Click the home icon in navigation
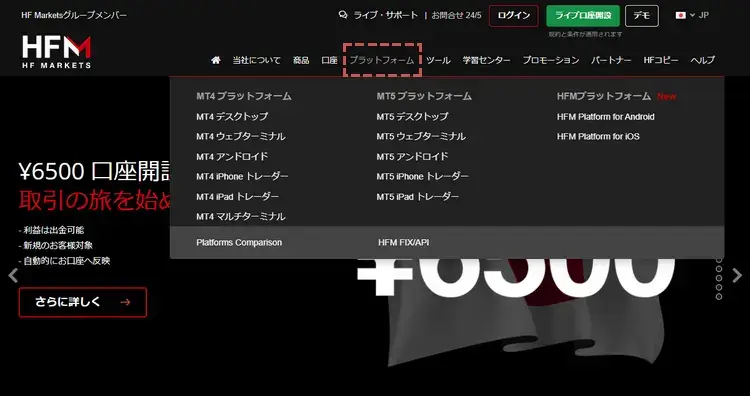This screenshot has width=750, height=396. coord(216,60)
